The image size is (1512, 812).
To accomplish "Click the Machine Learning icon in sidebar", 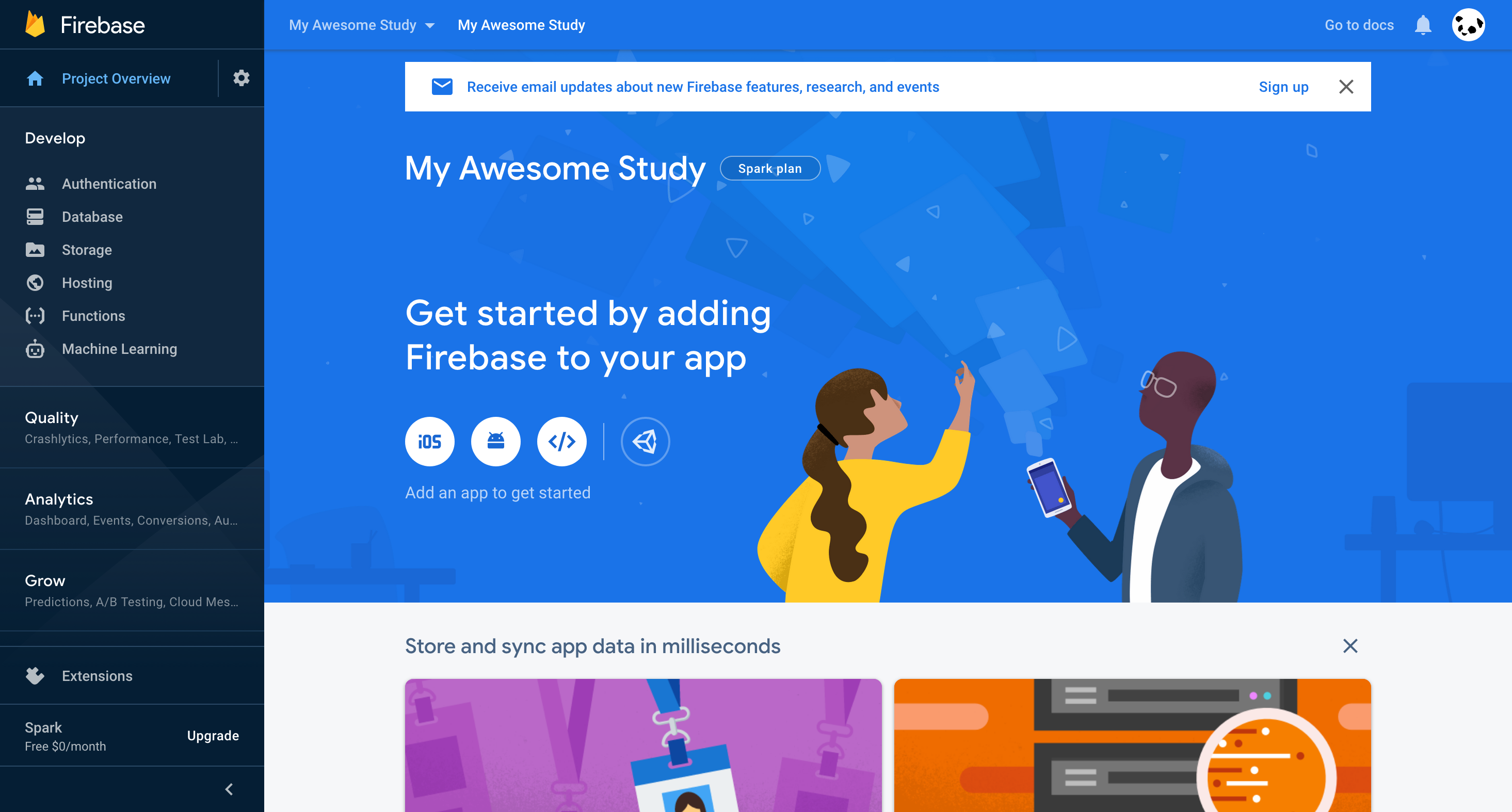I will [35, 349].
